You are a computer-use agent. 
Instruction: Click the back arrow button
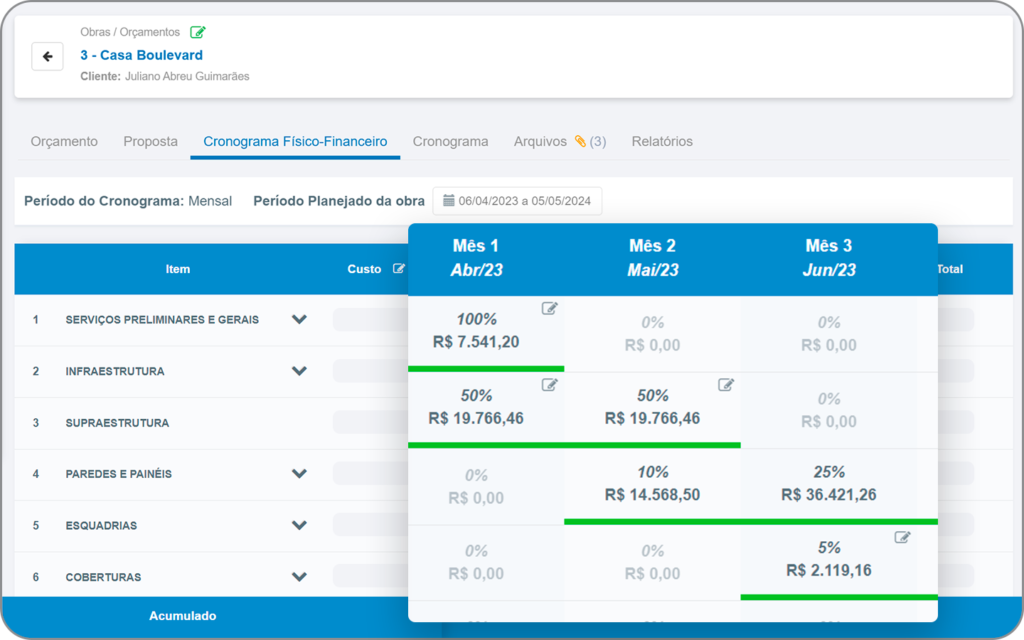tap(47, 56)
